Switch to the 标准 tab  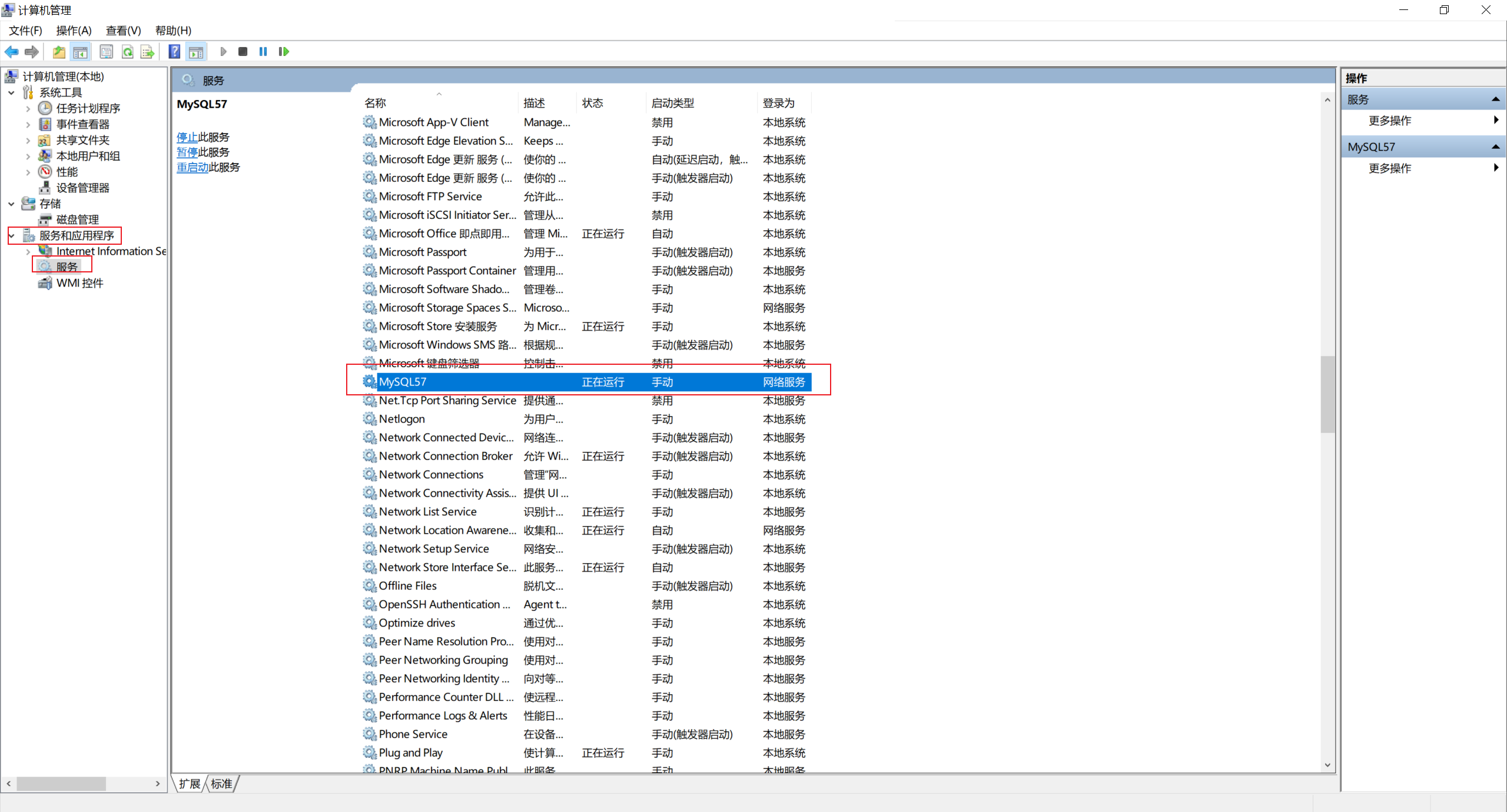click(x=221, y=784)
